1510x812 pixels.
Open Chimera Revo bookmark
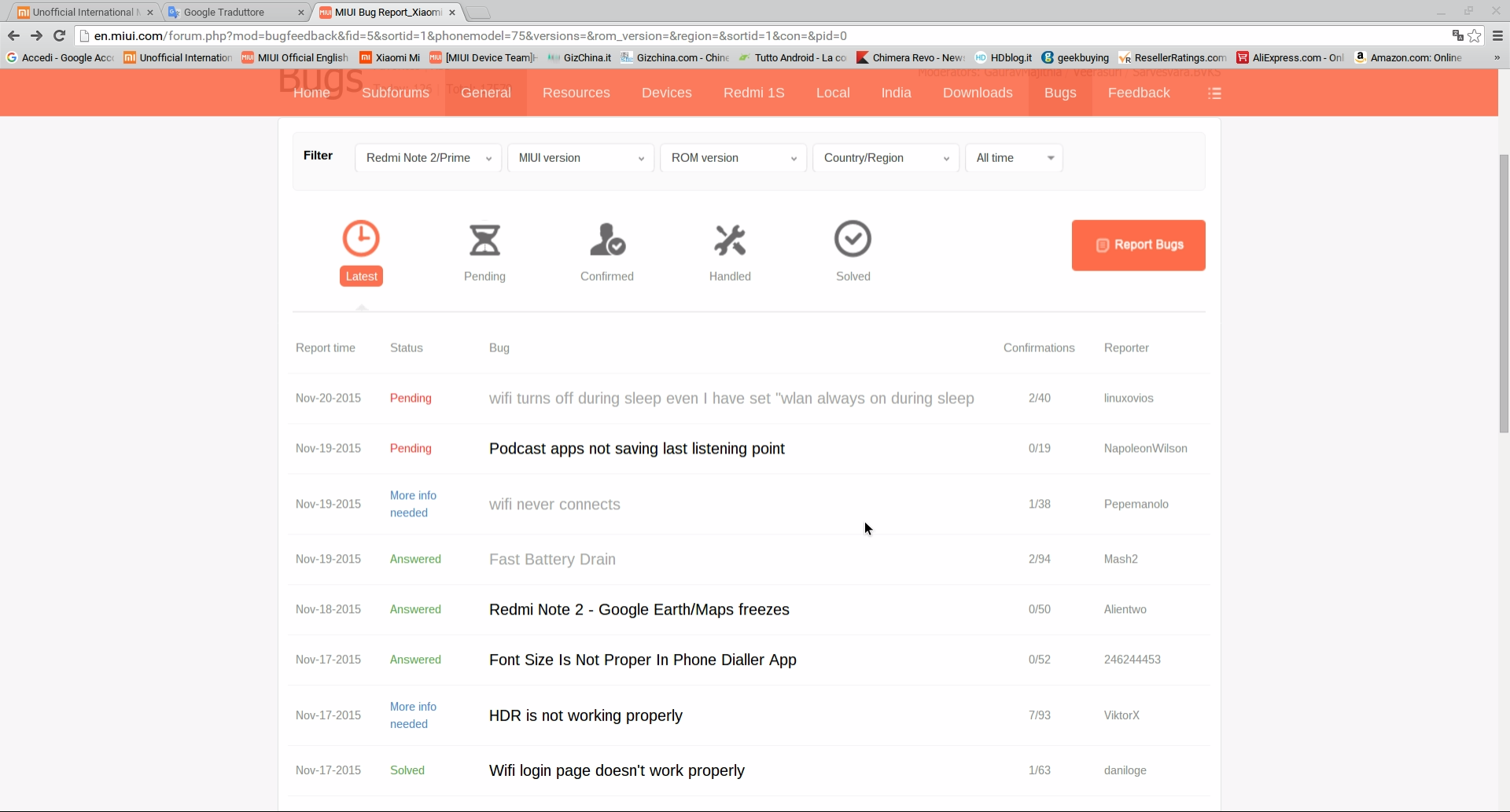911,57
